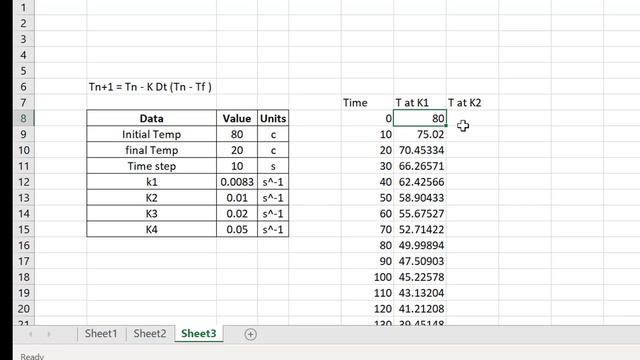The height and width of the screenshot is (360, 640).
Task: Select the 'Data' header cell
Action: [x=151, y=118]
